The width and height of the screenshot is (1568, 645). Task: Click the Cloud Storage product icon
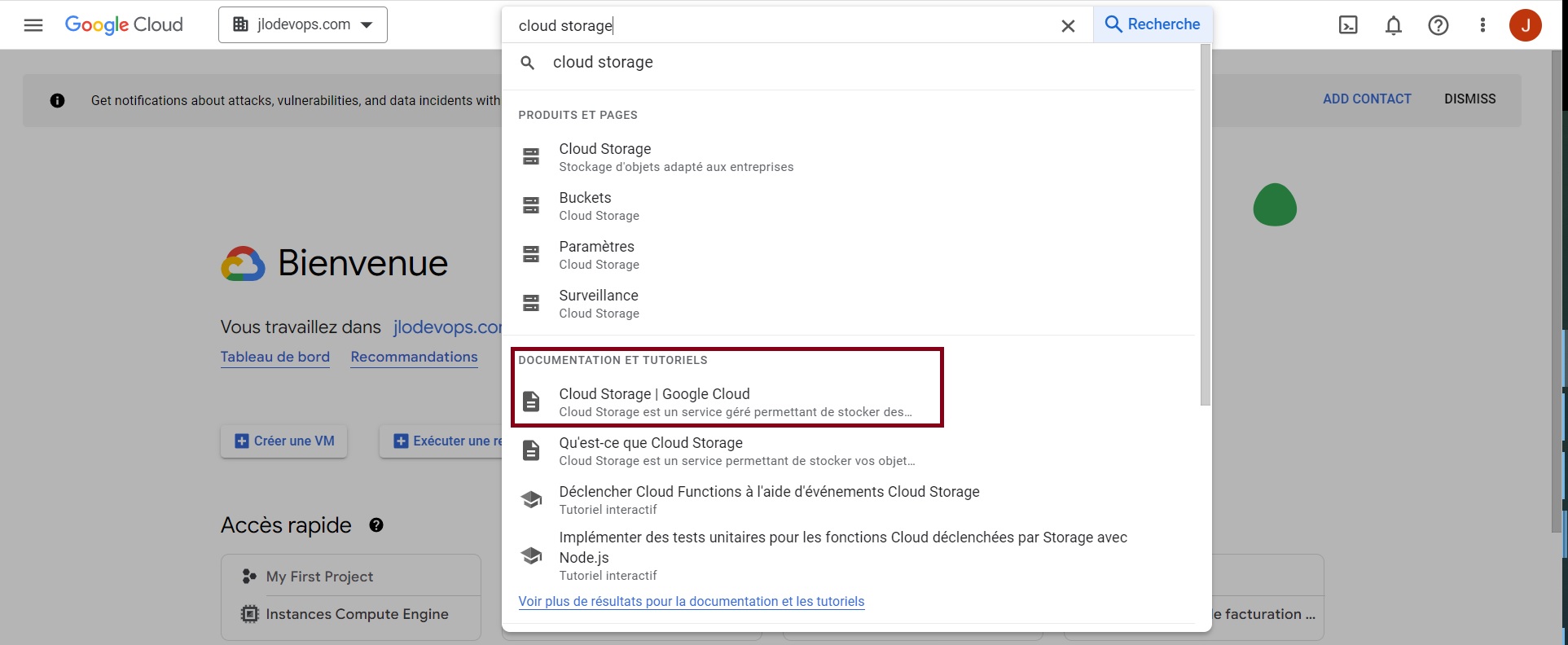[x=531, y=156]
